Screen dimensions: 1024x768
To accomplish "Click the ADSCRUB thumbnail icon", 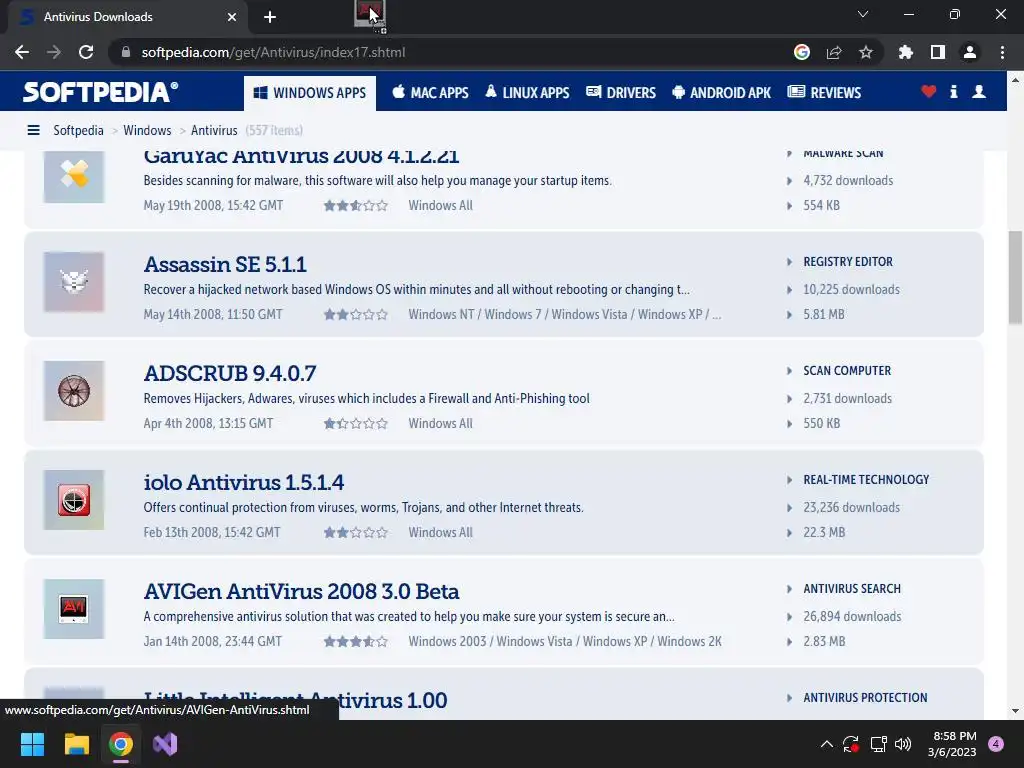I will [74, 391].
